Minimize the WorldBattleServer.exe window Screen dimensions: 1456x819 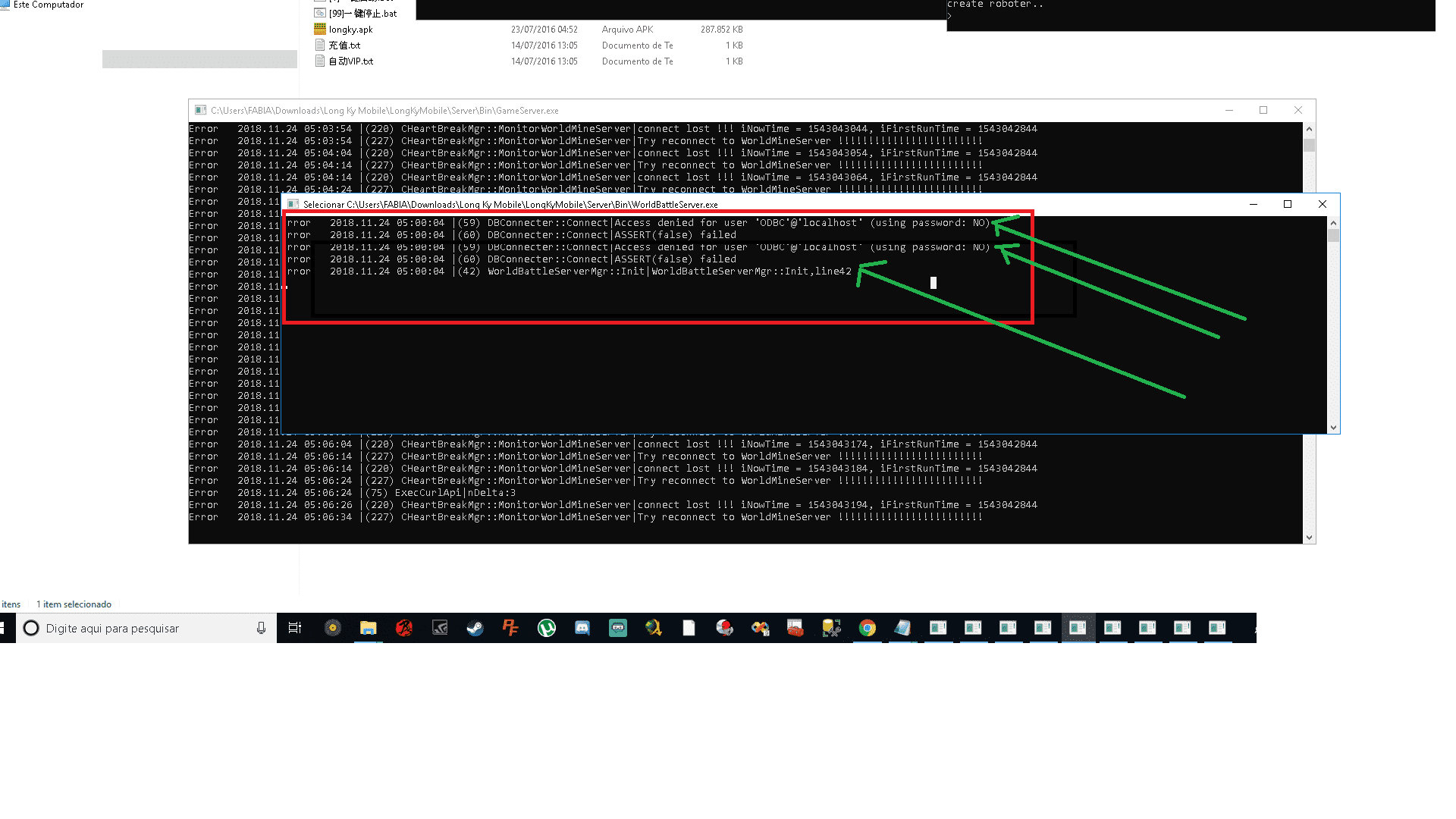pos(1253,204)
